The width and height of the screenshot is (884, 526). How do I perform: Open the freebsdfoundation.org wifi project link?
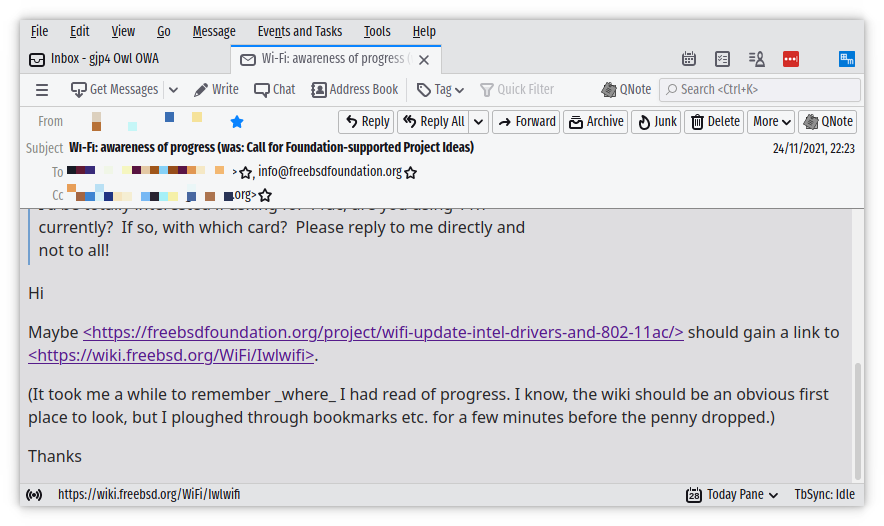coord(383,333)
